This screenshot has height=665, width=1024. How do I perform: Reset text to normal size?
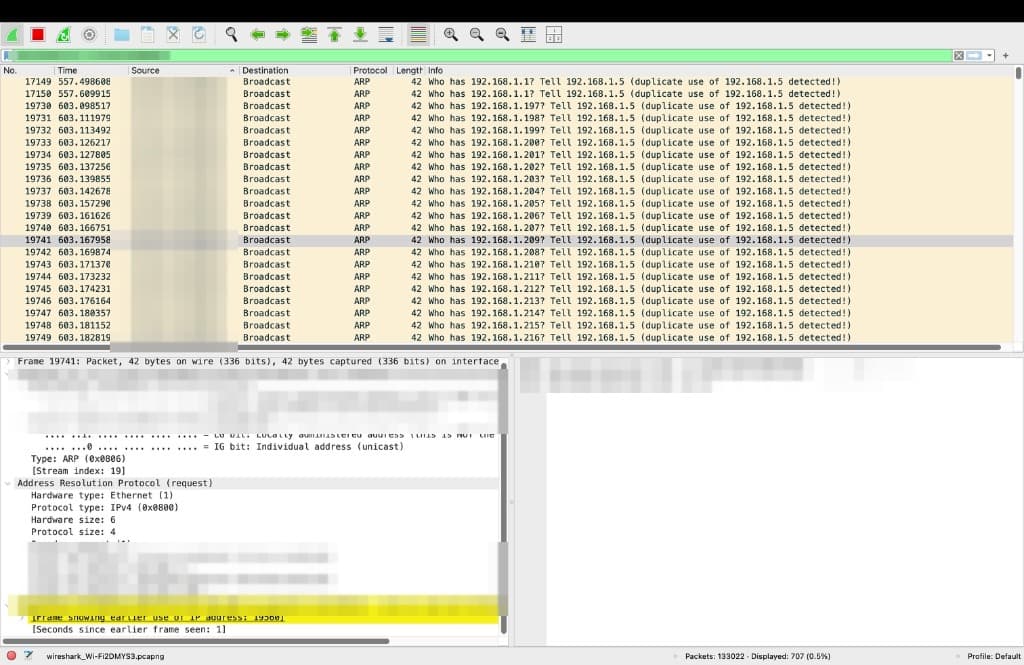pyautogui.click(x=502, y=35)
